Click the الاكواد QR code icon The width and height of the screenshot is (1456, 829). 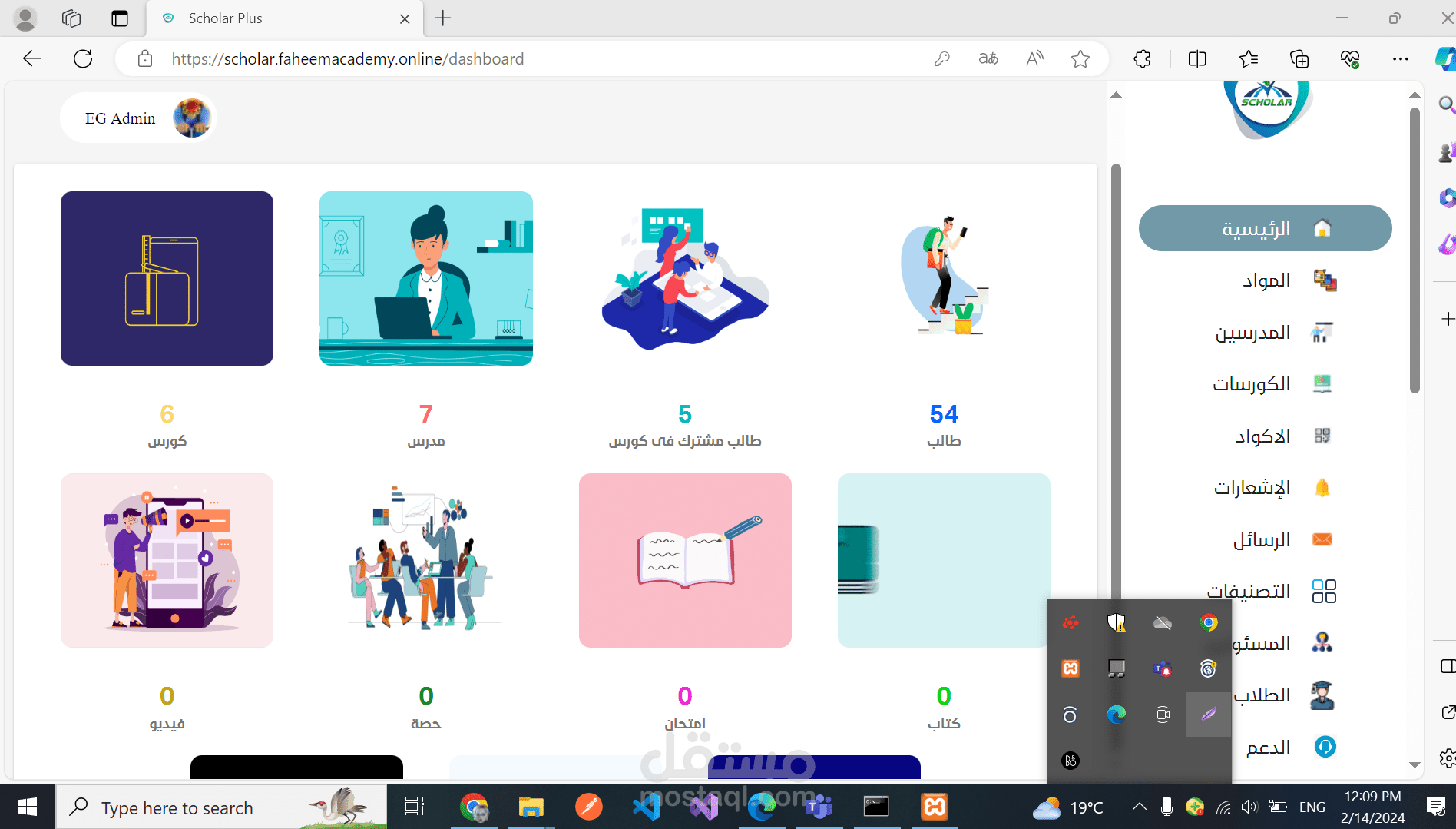[x=1322, y=436]
